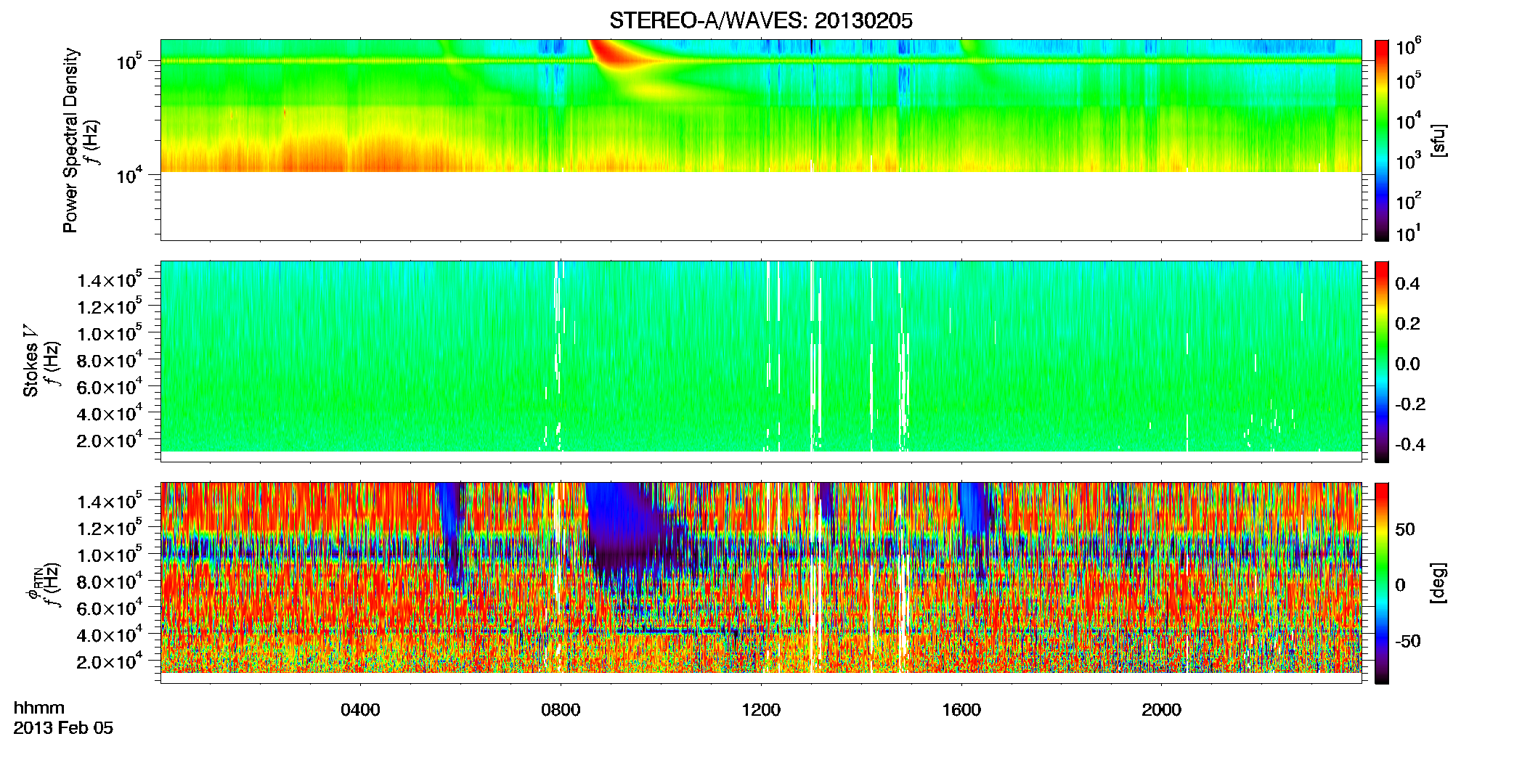This screenshot has height=784, width=1522.
Task: Select the 'Power Spectral Density' axis label
Action: pos(70,140)
